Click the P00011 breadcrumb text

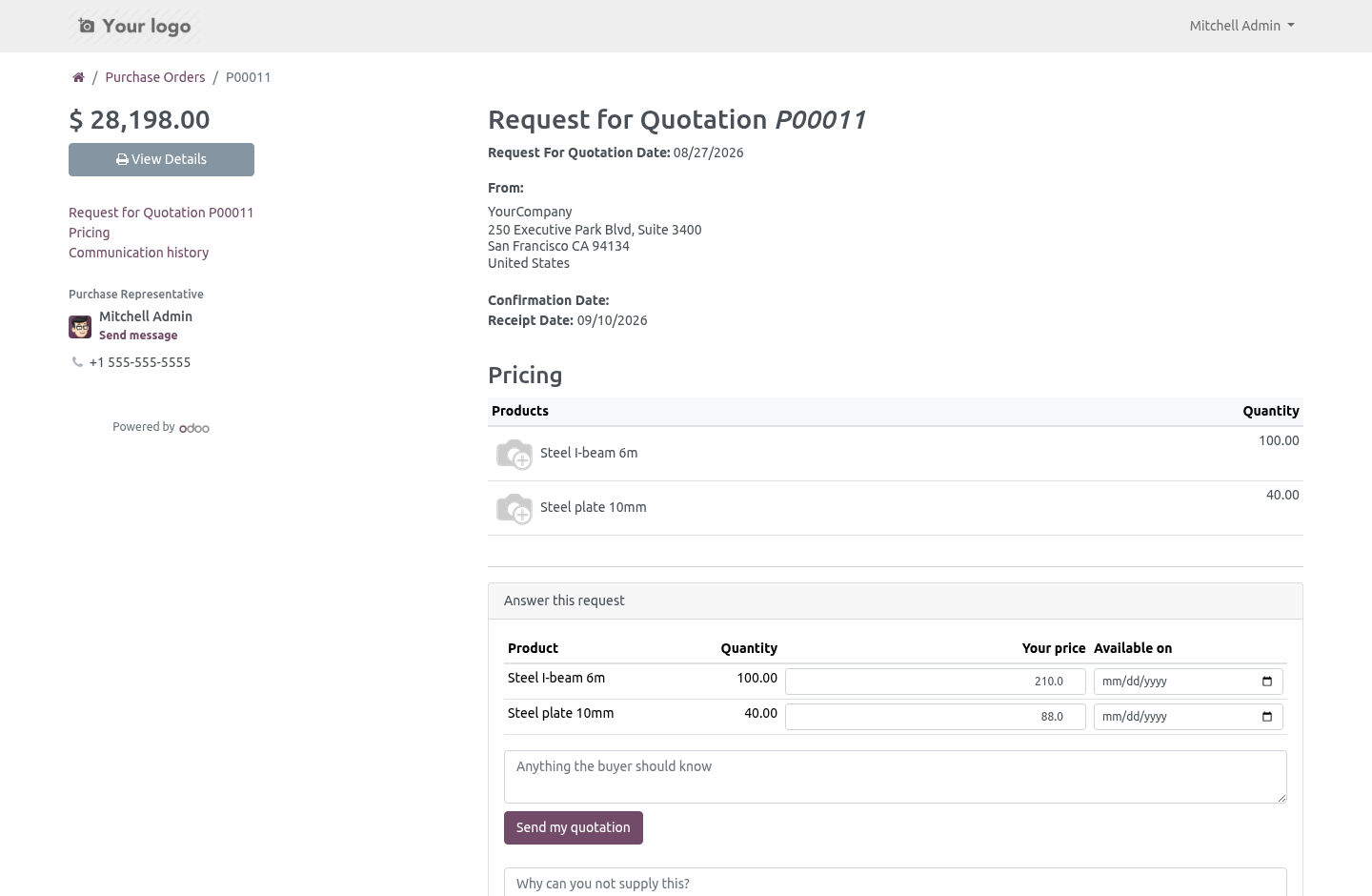249,77
